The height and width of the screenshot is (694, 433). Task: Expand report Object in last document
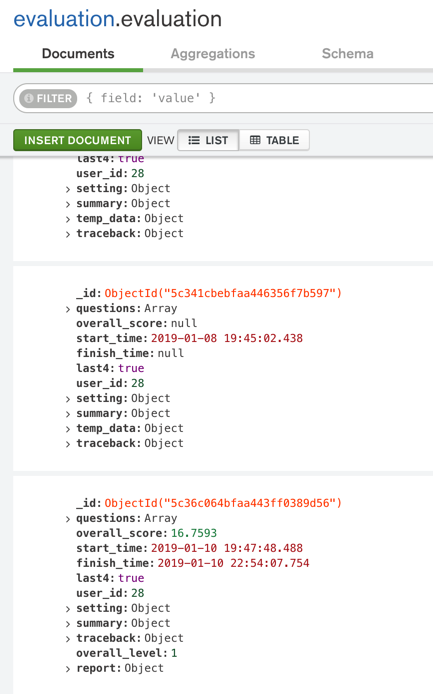[68, 669]
